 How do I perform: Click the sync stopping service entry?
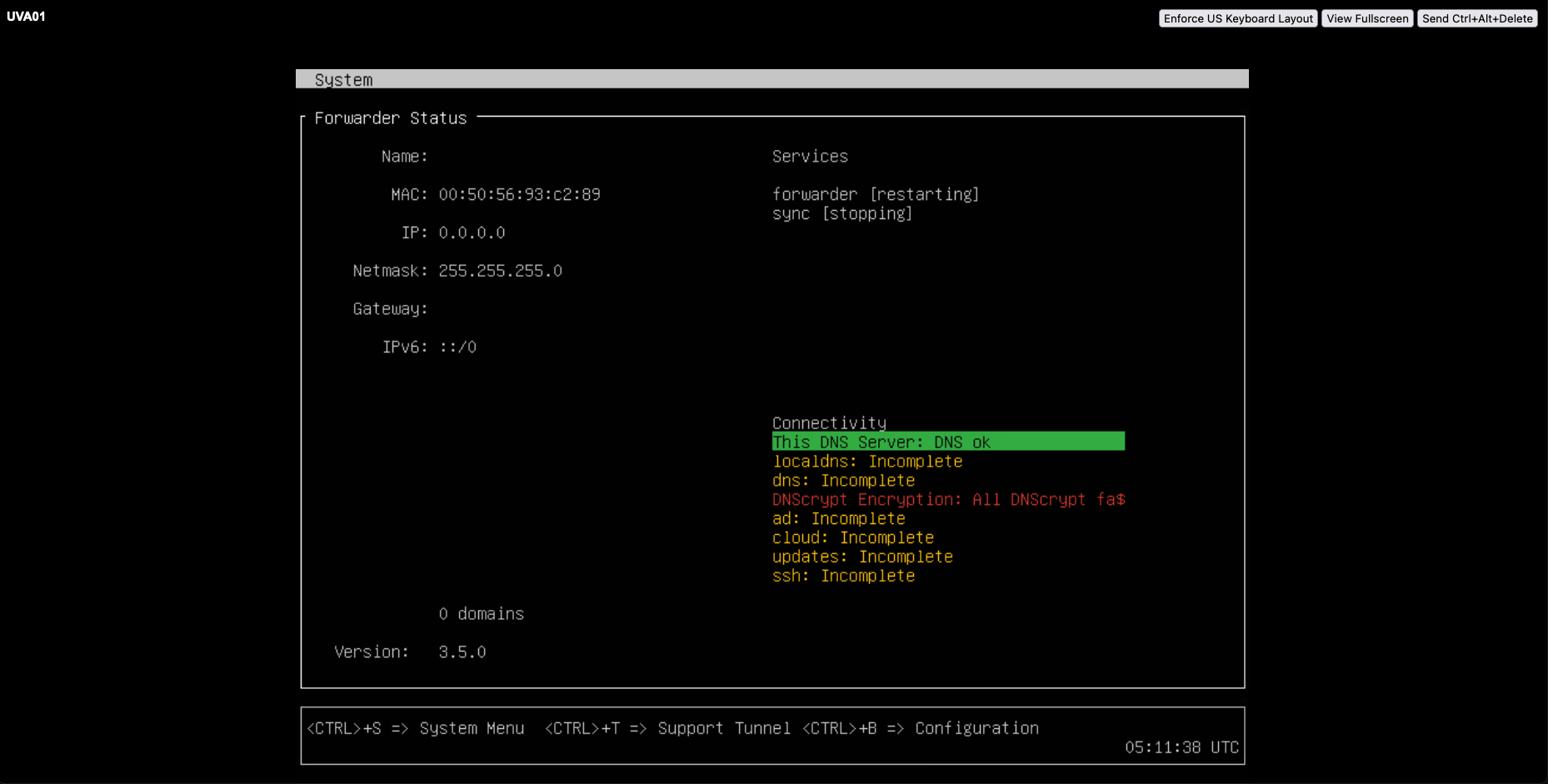841,213
